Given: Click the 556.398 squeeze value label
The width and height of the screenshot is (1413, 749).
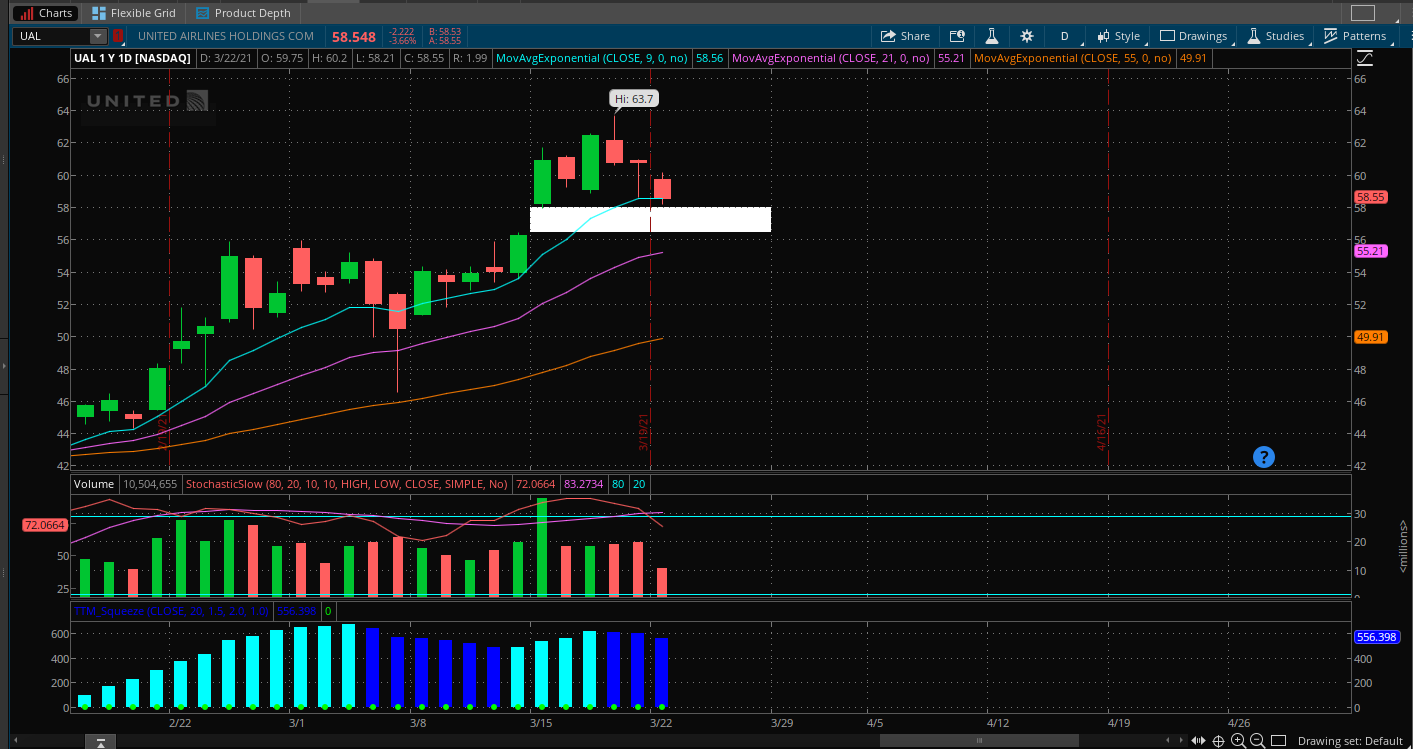Looking at the screenshot, I should (1375, 636).
